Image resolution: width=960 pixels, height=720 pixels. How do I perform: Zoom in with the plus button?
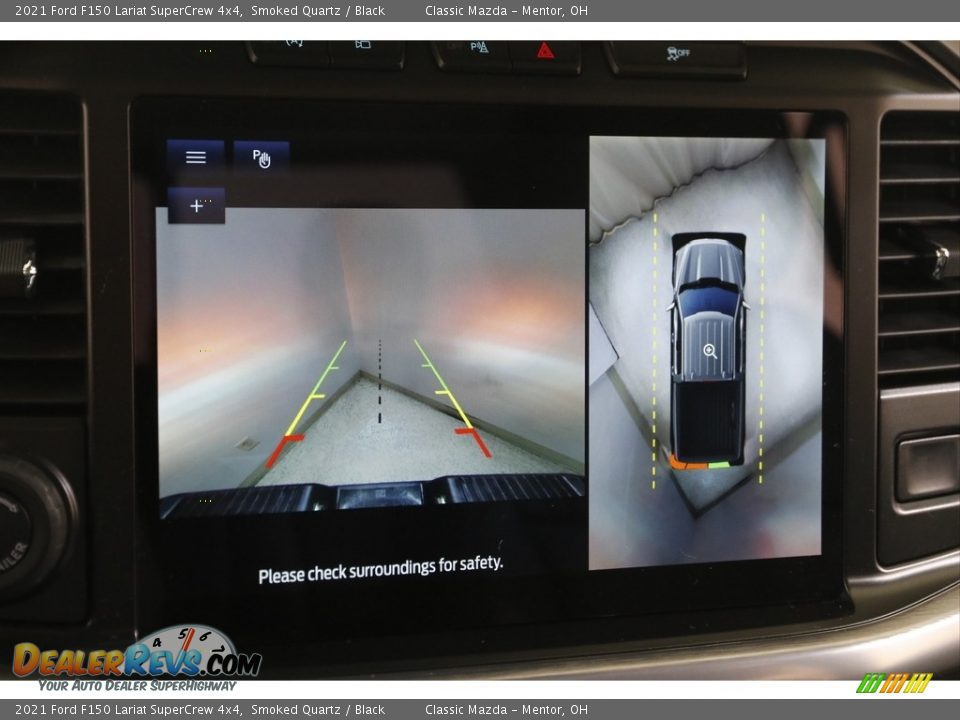pyautogui.click(x=197, y=206)
